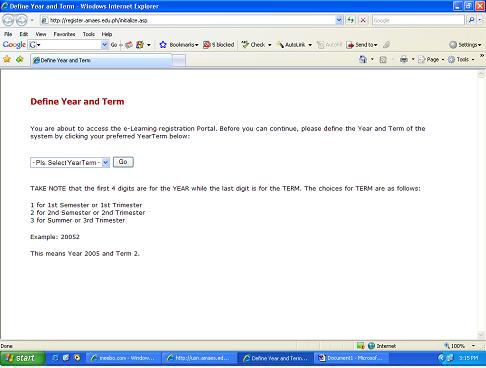This screenshot has width=486, height=368.
Task: Switch to Document1 - Microsoft taskbar window
Action: tap(351, 358)
